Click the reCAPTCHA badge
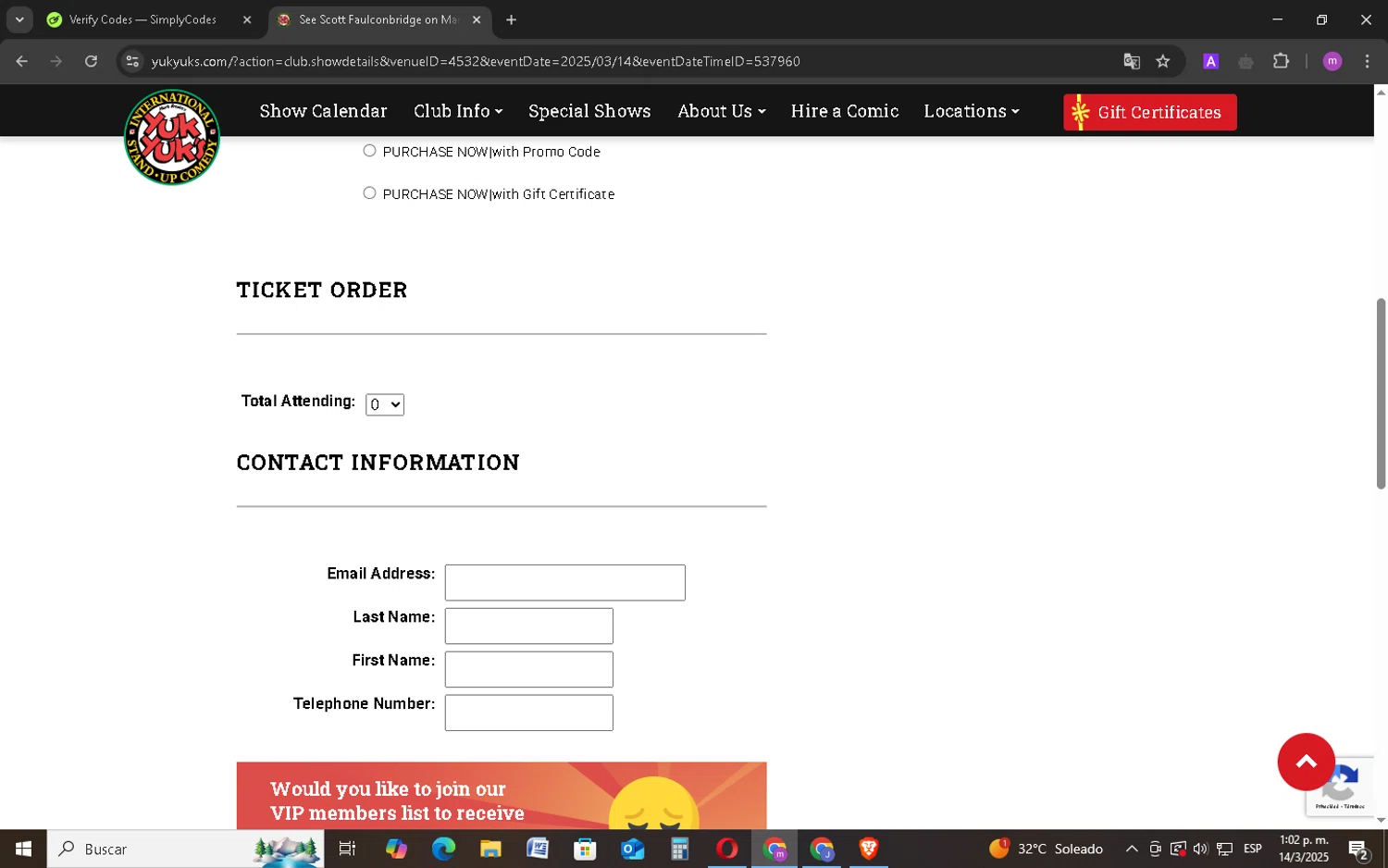Image resolution: width=1388 pixels, height=868 pixels. pos(1340,787)
